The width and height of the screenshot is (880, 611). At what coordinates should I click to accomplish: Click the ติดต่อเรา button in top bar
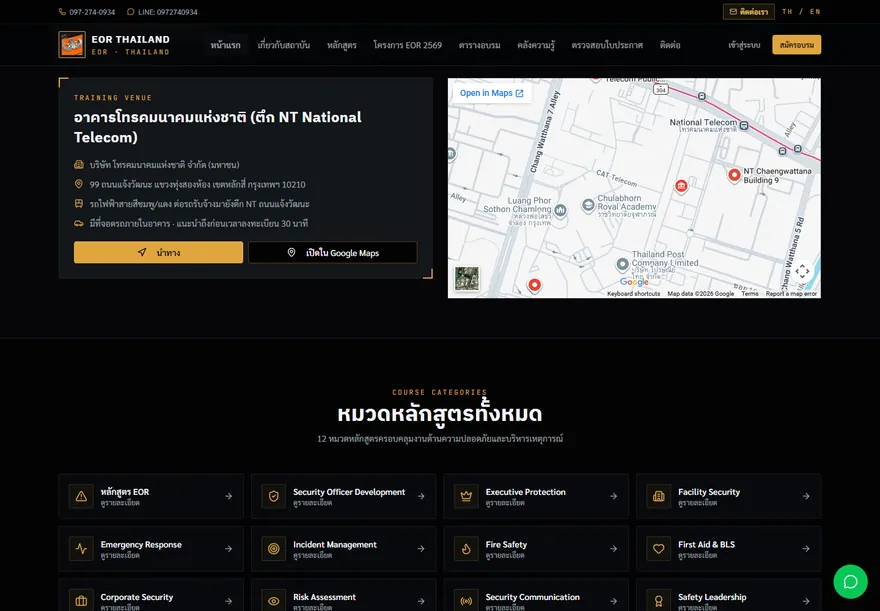749,12
